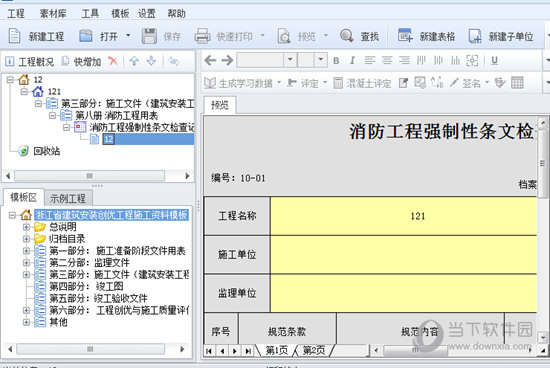This screenshot has width=550, height=368.
Task: Click the 预览 preview icon
Action: click(284, 36)
